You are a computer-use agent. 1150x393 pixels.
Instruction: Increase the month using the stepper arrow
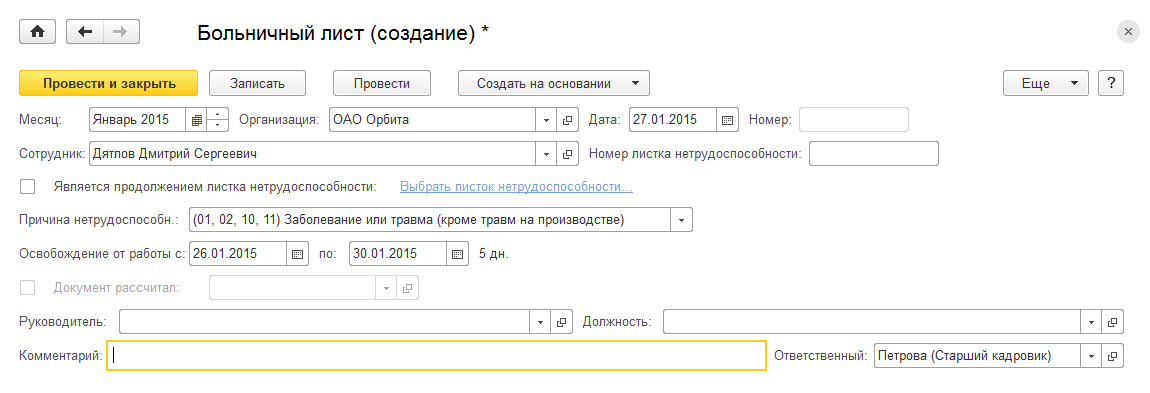tap(218, 114)
